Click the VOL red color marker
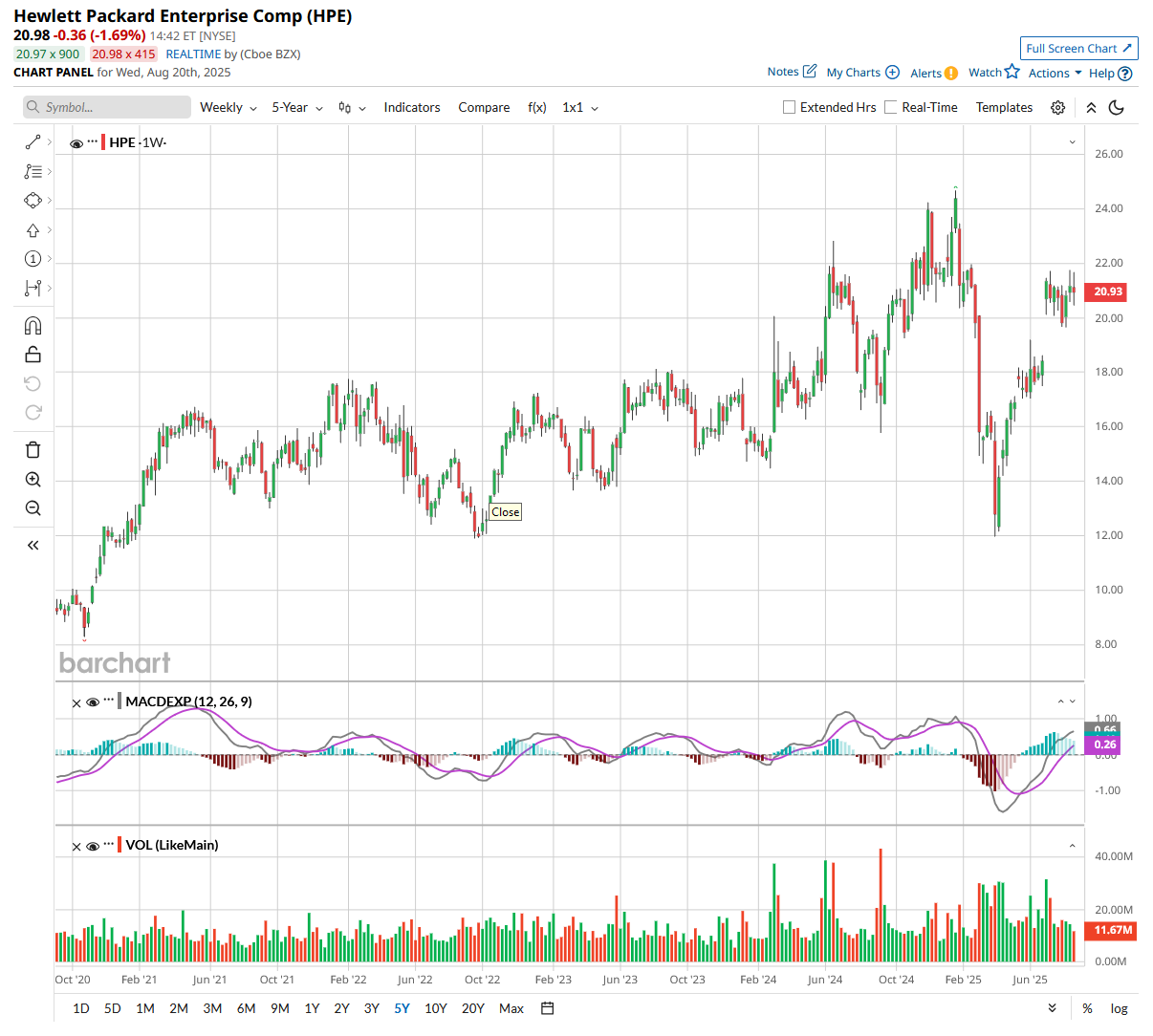1153x1036 pixels. 120,845
